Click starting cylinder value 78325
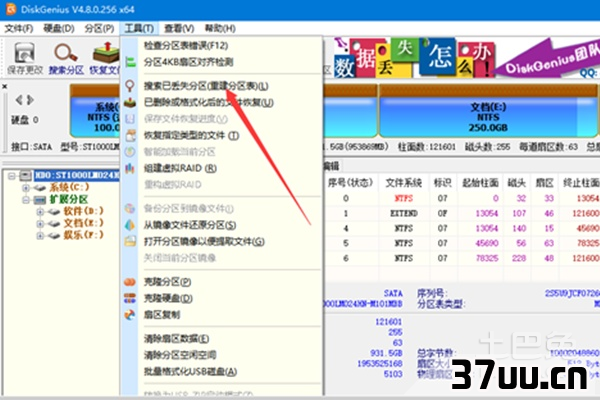Screen dimensions: 600x400 (487, 258)
